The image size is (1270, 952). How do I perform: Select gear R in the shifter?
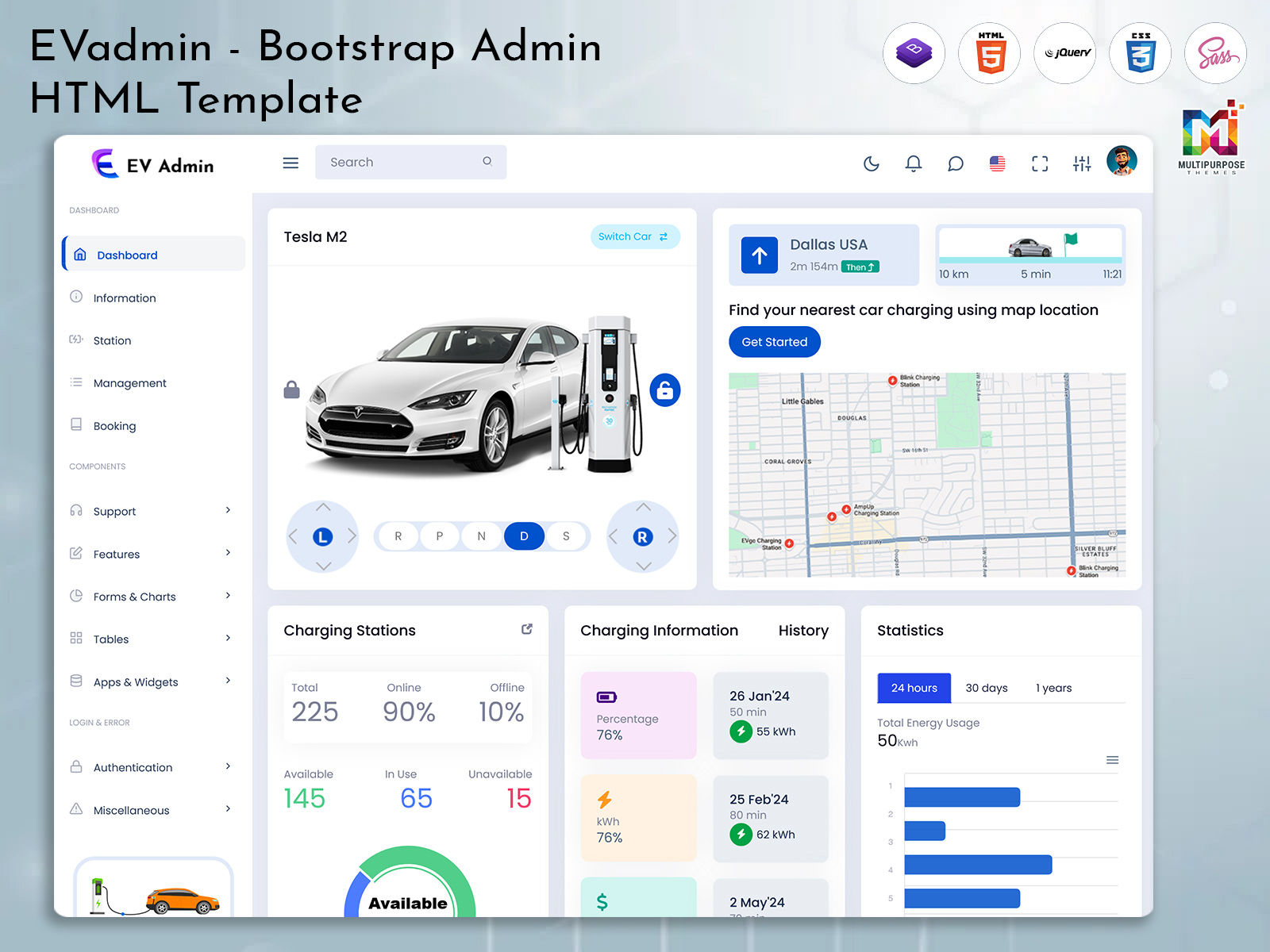click(398, 536)
